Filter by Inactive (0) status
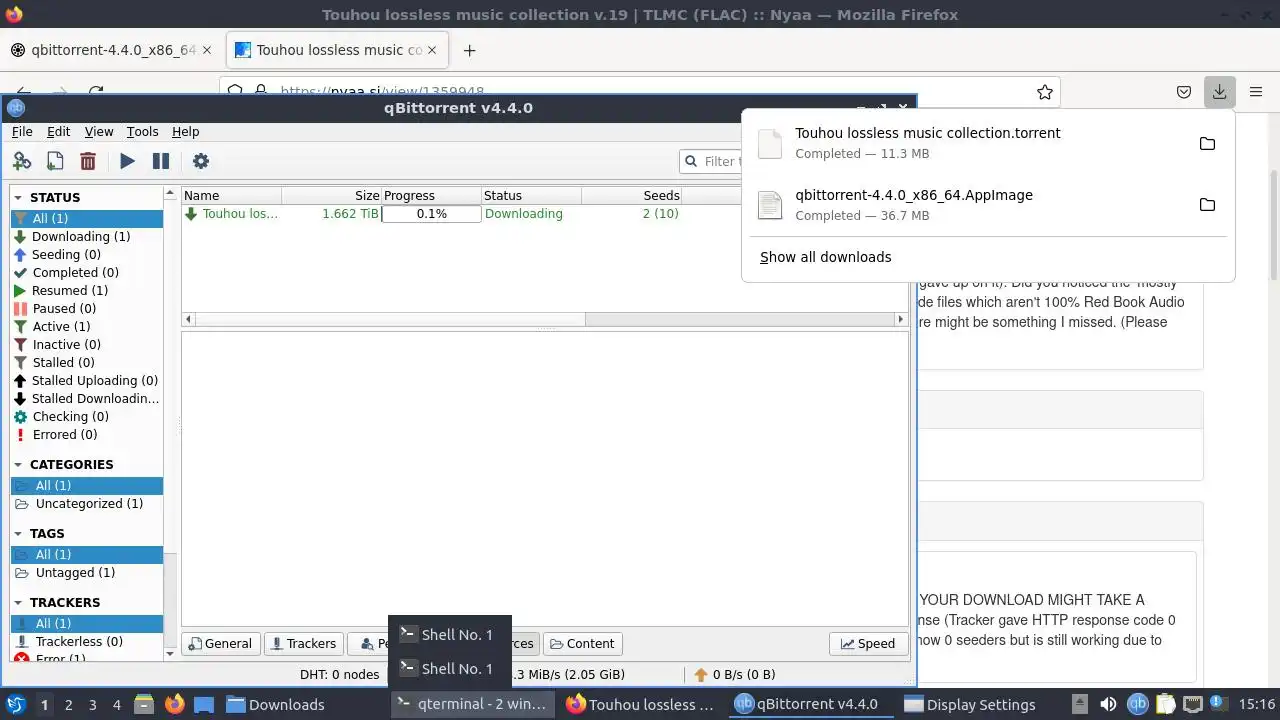This screenshot has height=720, width=1280. 87,344
